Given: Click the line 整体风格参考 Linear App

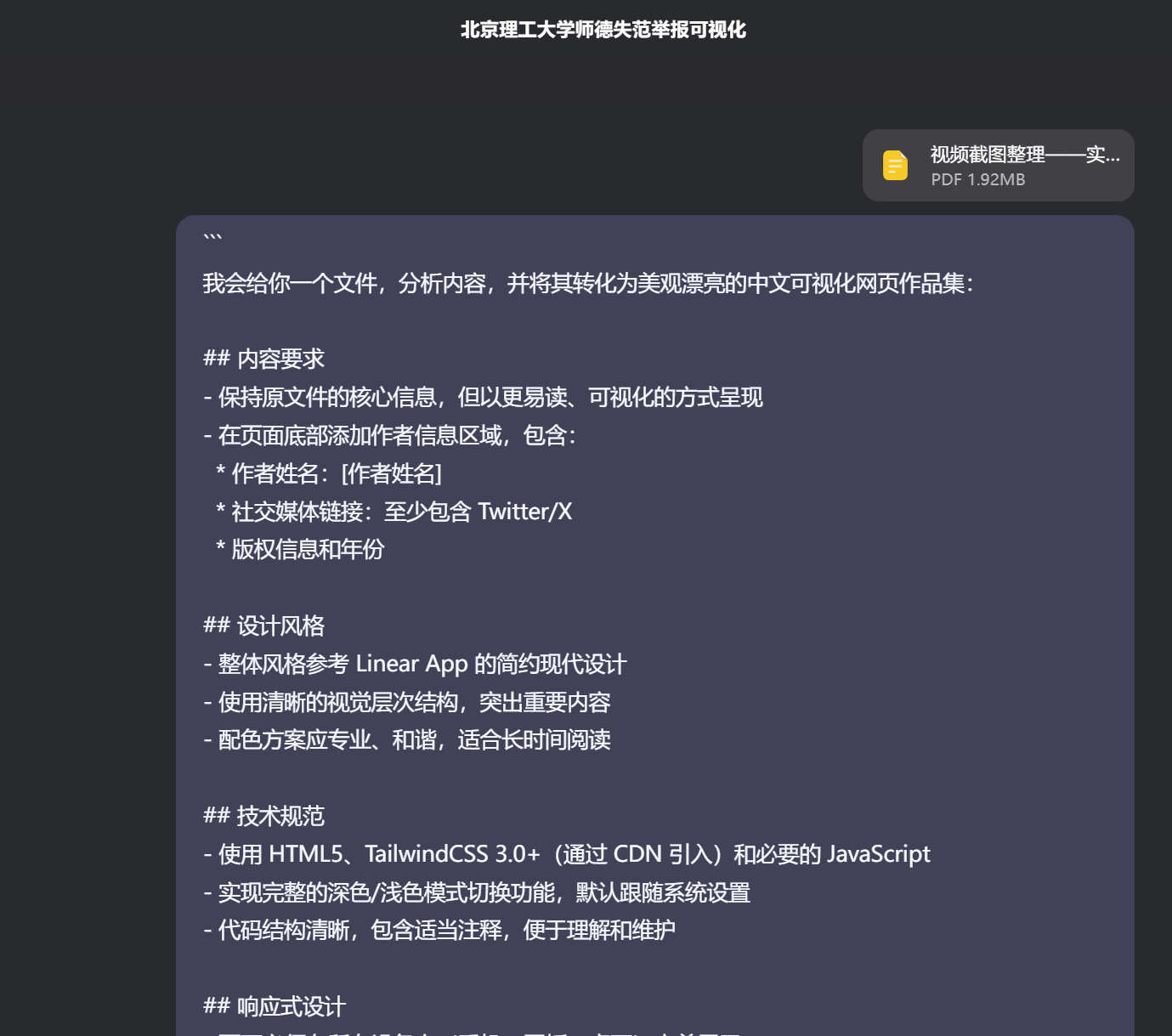Looking at the screenshot, I should (x=415, y=664).
